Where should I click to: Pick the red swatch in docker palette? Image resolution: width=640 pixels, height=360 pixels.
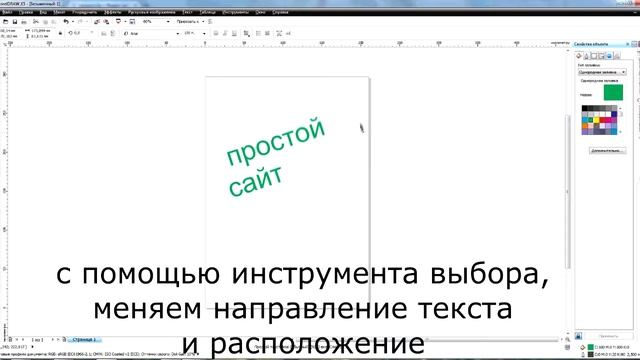point(602,120)
